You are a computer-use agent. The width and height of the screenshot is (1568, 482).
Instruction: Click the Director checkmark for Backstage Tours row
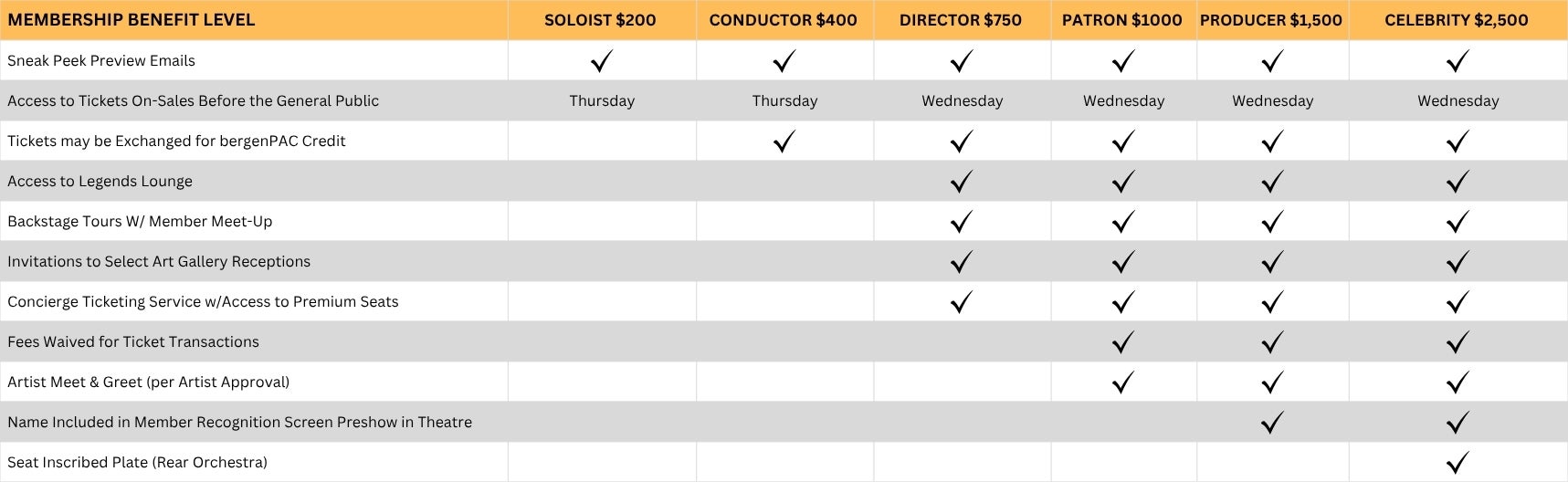[x=961, y=222]
